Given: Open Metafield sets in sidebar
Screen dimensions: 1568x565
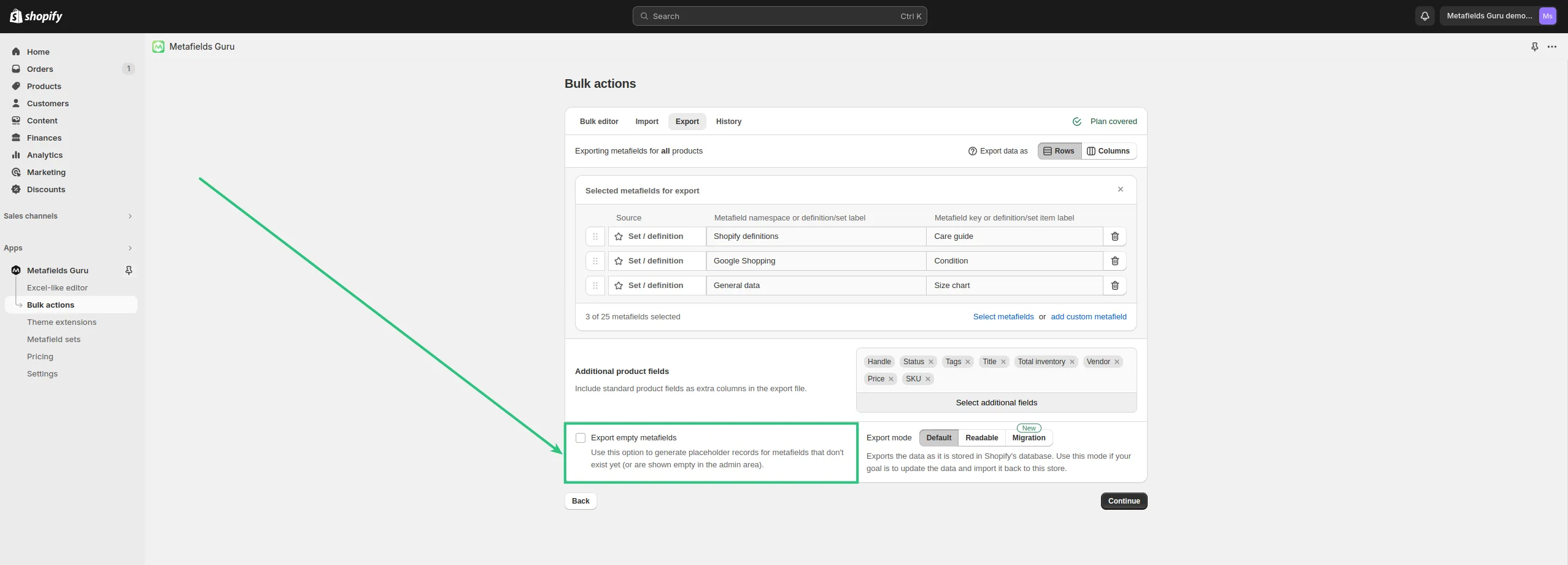Looking at the screenshot, I should click(54, 339).
